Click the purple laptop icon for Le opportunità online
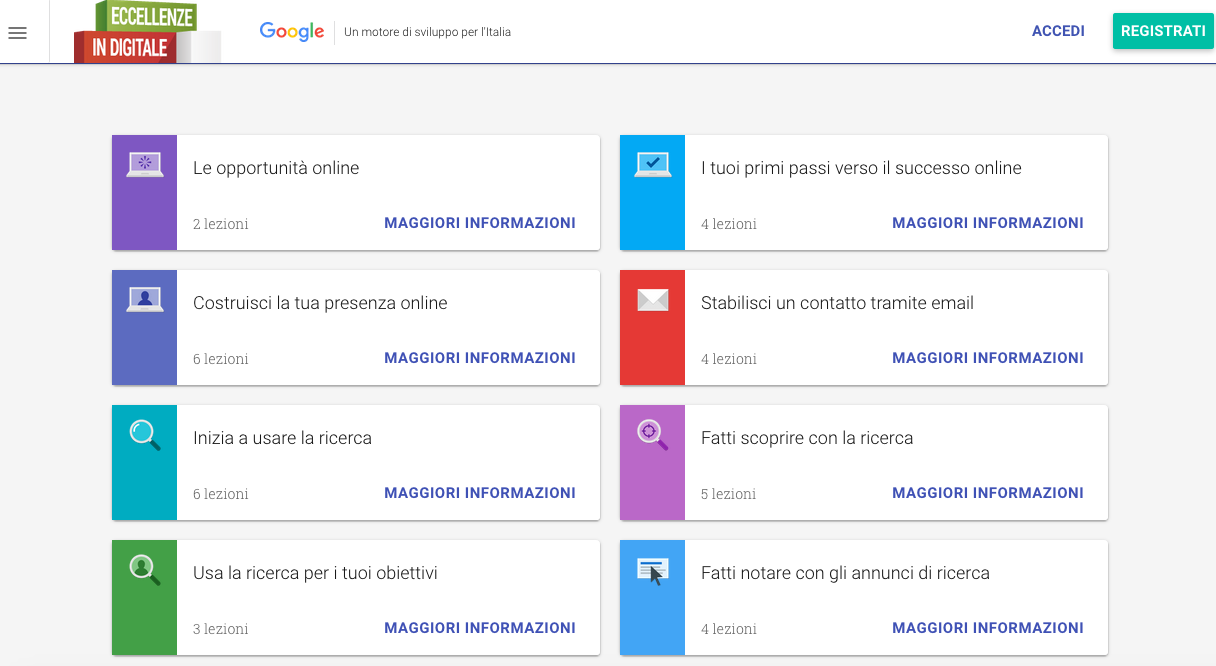The image size is (1216, 666). coord(145,165)
